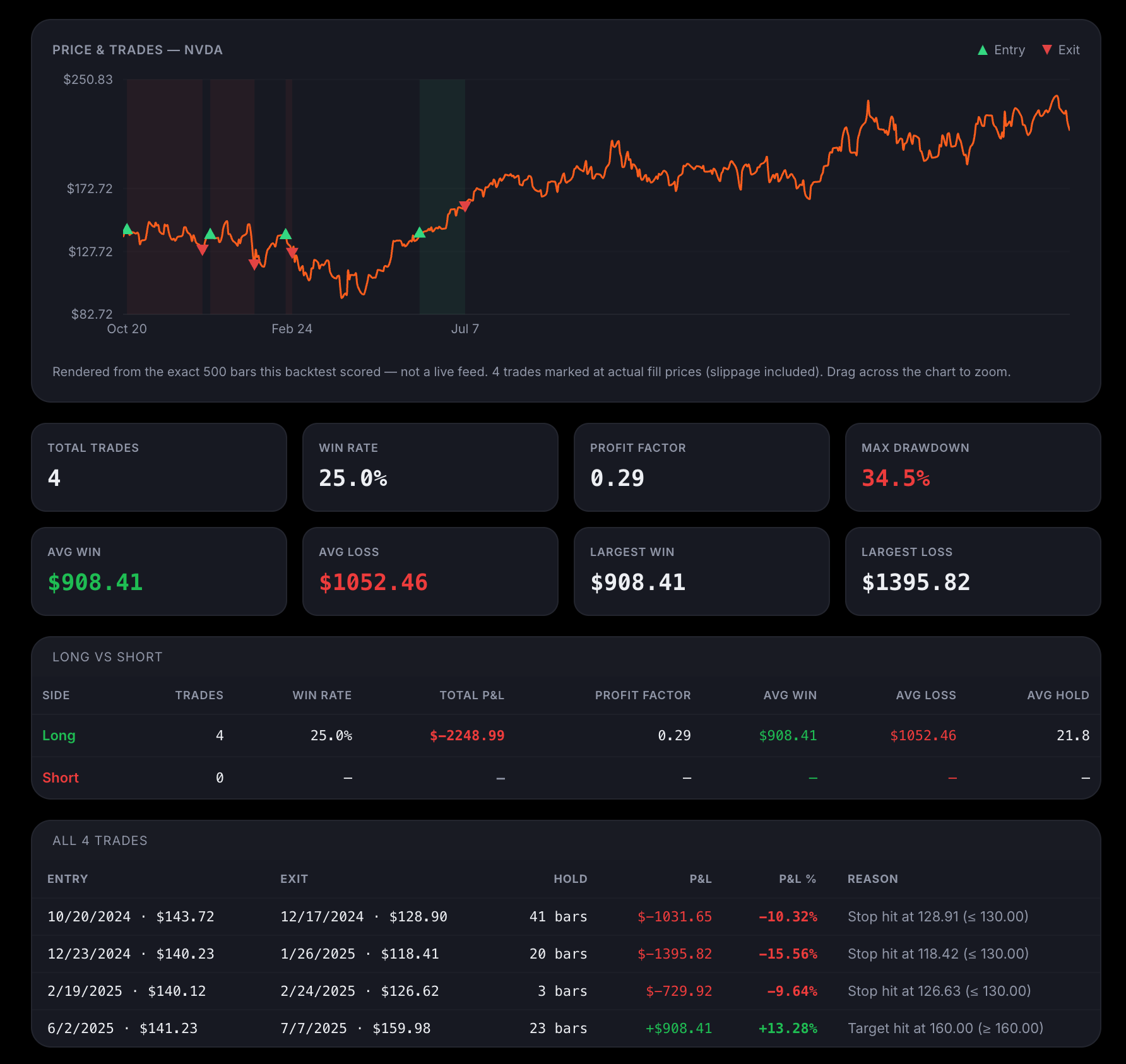Viewport: 1126px width, 1064px height.
Task: Click the Total Trades card showing 4
Action: 159,467
